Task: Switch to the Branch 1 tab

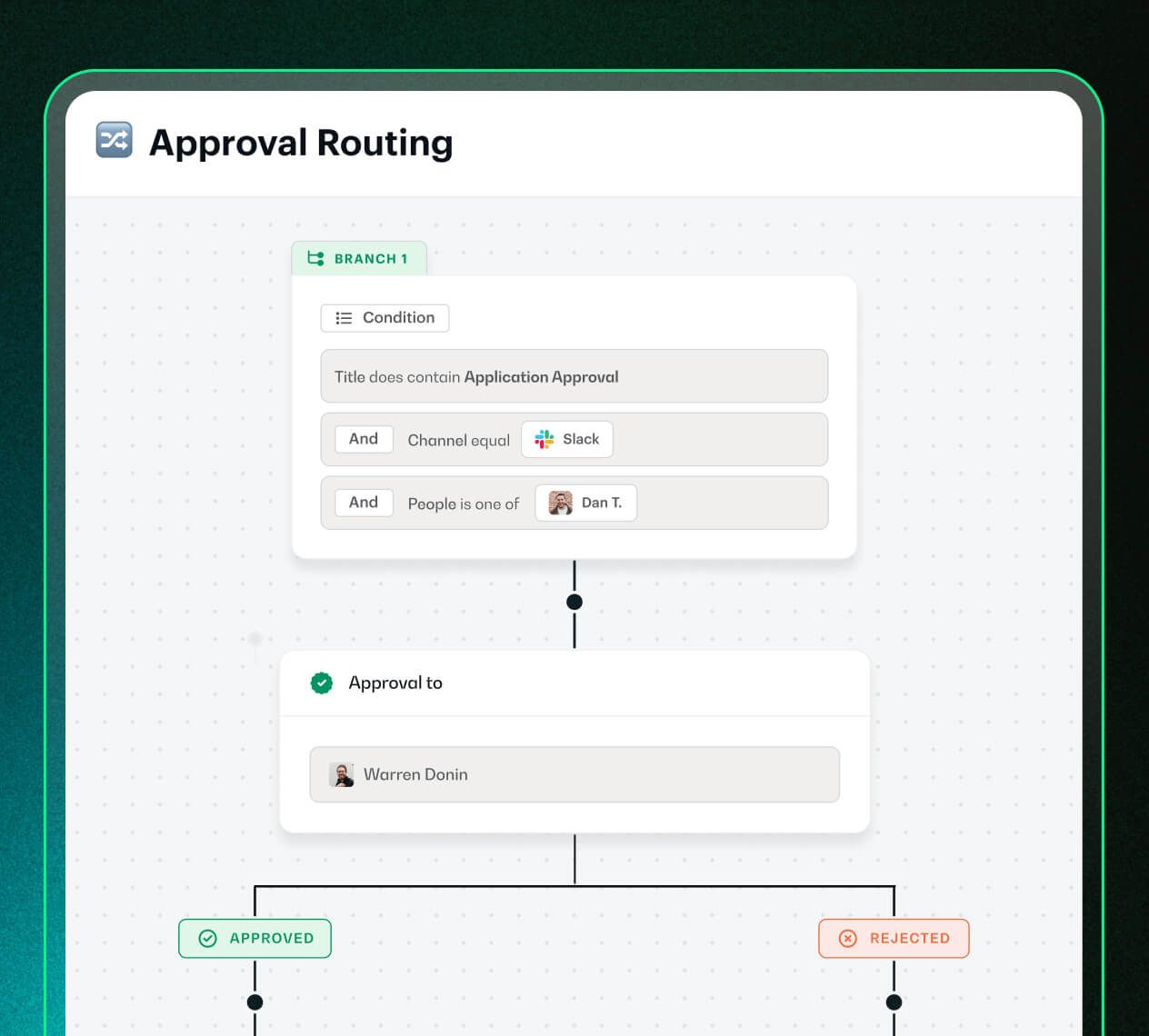Action: pos(359,258)
